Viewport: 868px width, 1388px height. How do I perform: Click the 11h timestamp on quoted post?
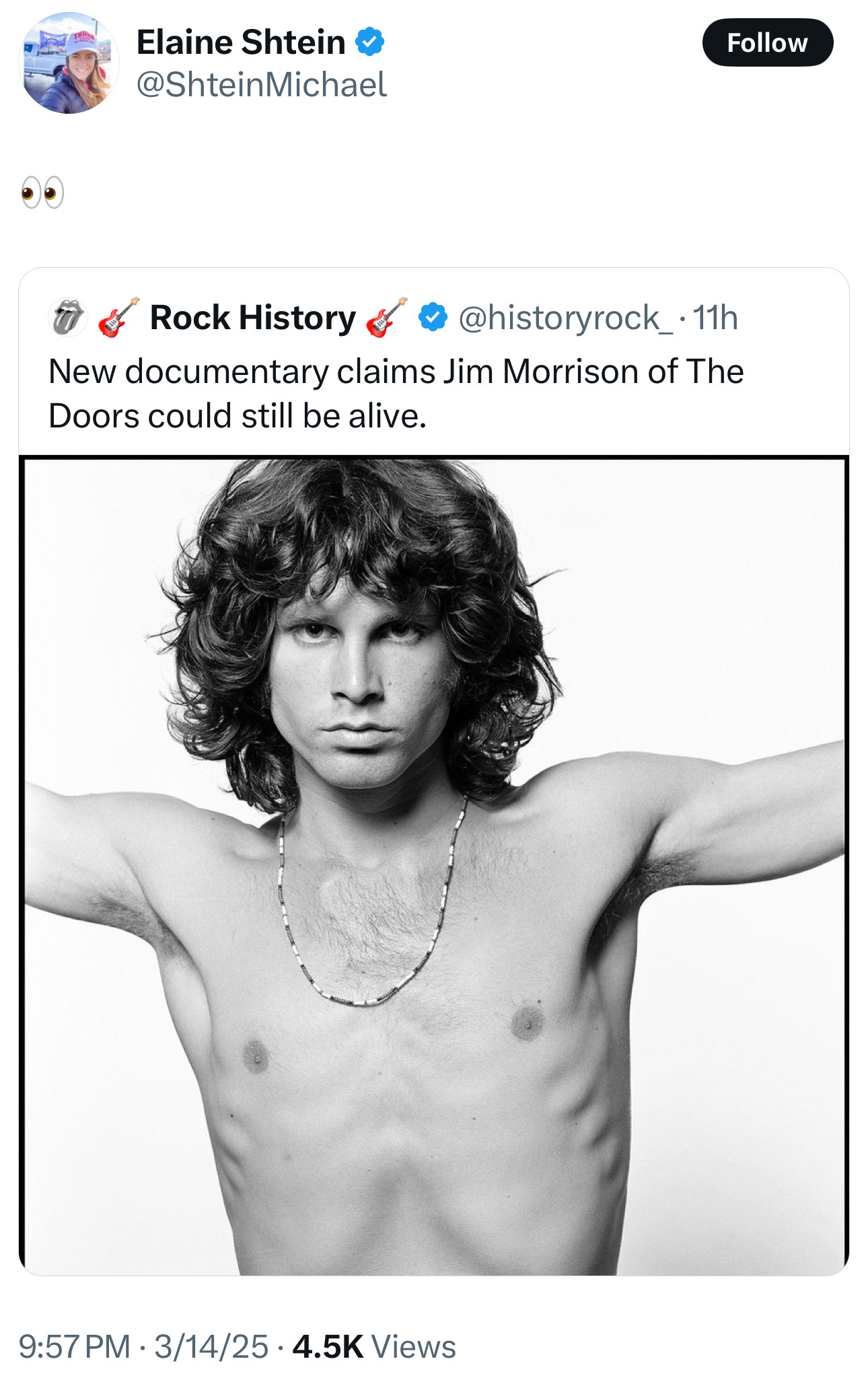coord(715,317)
